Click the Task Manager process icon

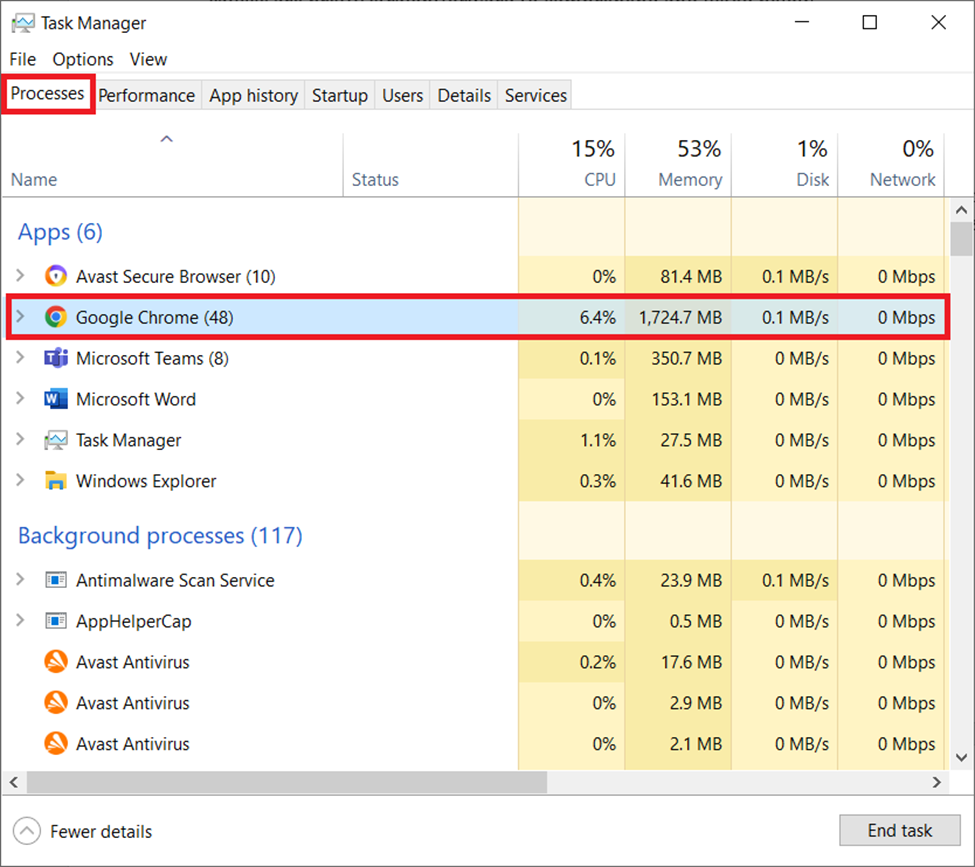(x=56, y=440)
